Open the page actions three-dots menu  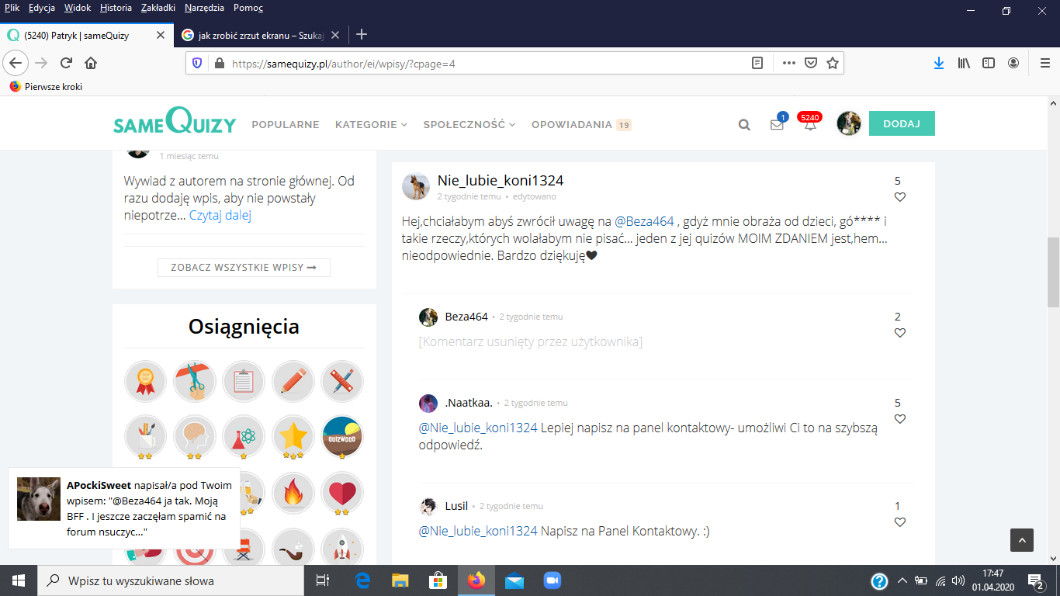(x=789, y=62)
